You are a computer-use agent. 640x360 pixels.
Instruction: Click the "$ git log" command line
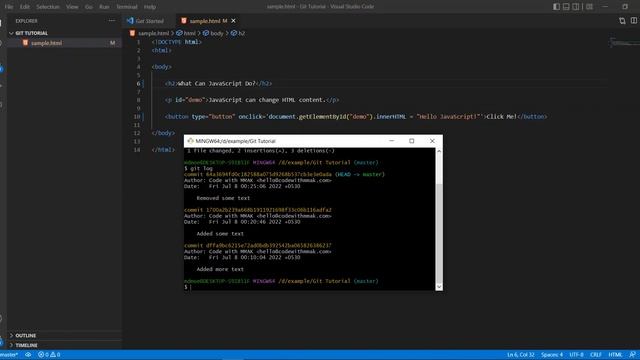coord(198,168)
